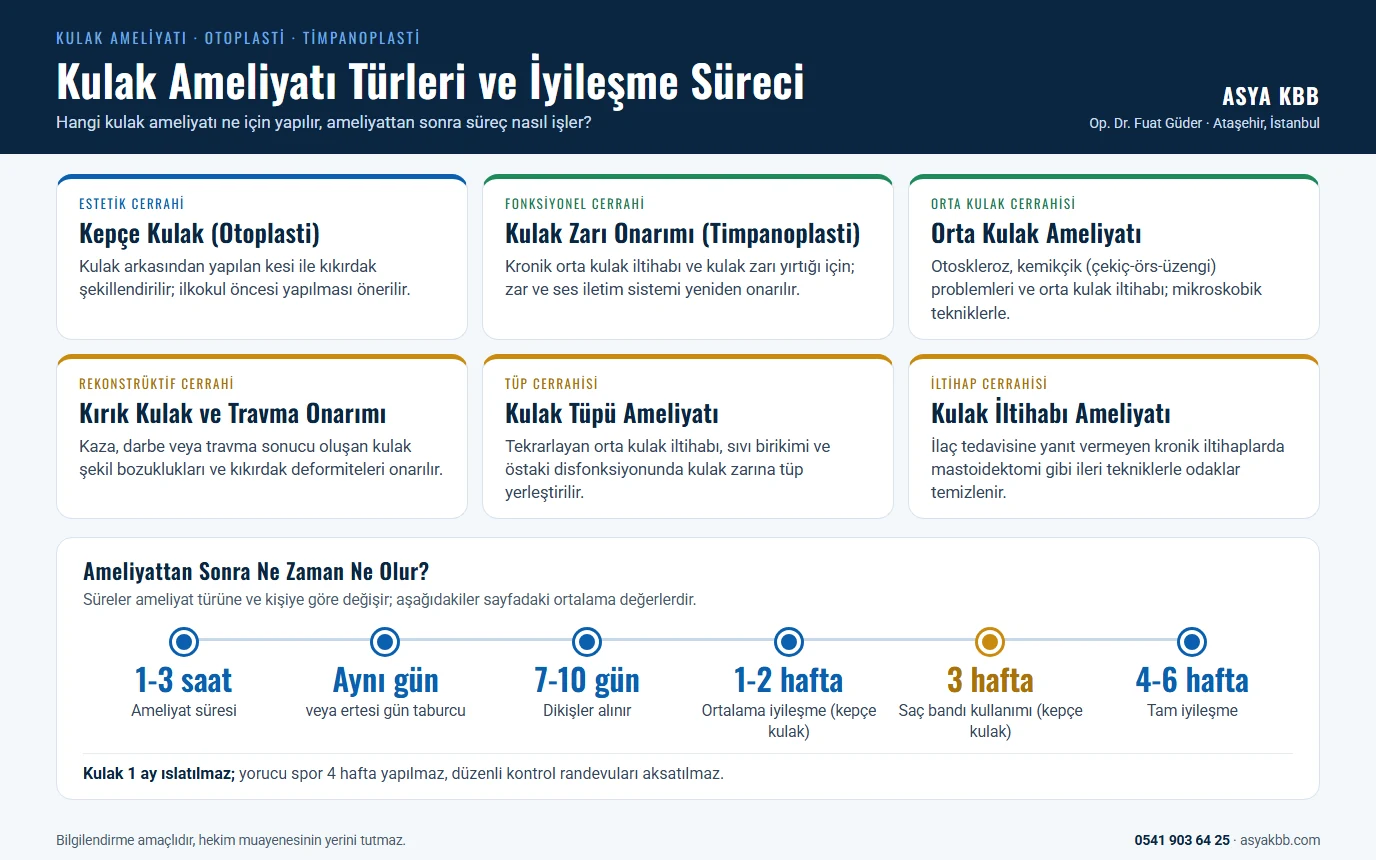
Task: Click the "Dikişler alınır" caption
Action: 587,711
